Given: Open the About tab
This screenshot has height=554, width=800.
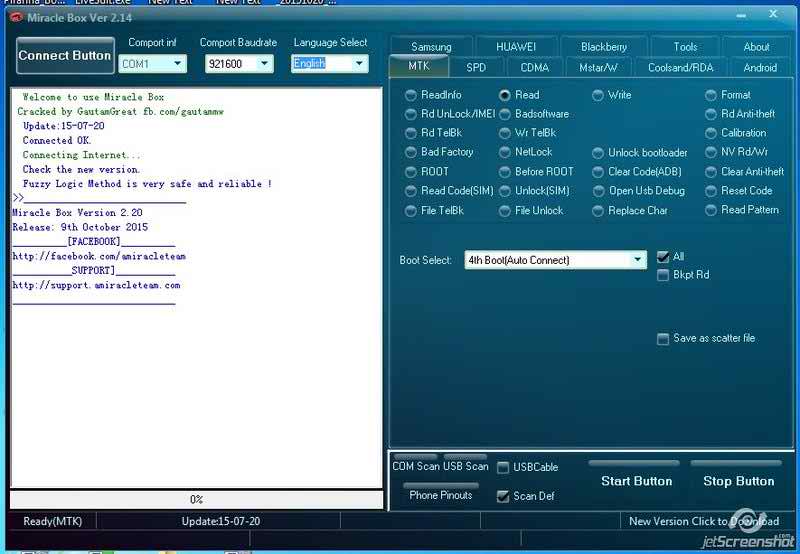Looking at the screenshot, I should click(x=756, y=47).
